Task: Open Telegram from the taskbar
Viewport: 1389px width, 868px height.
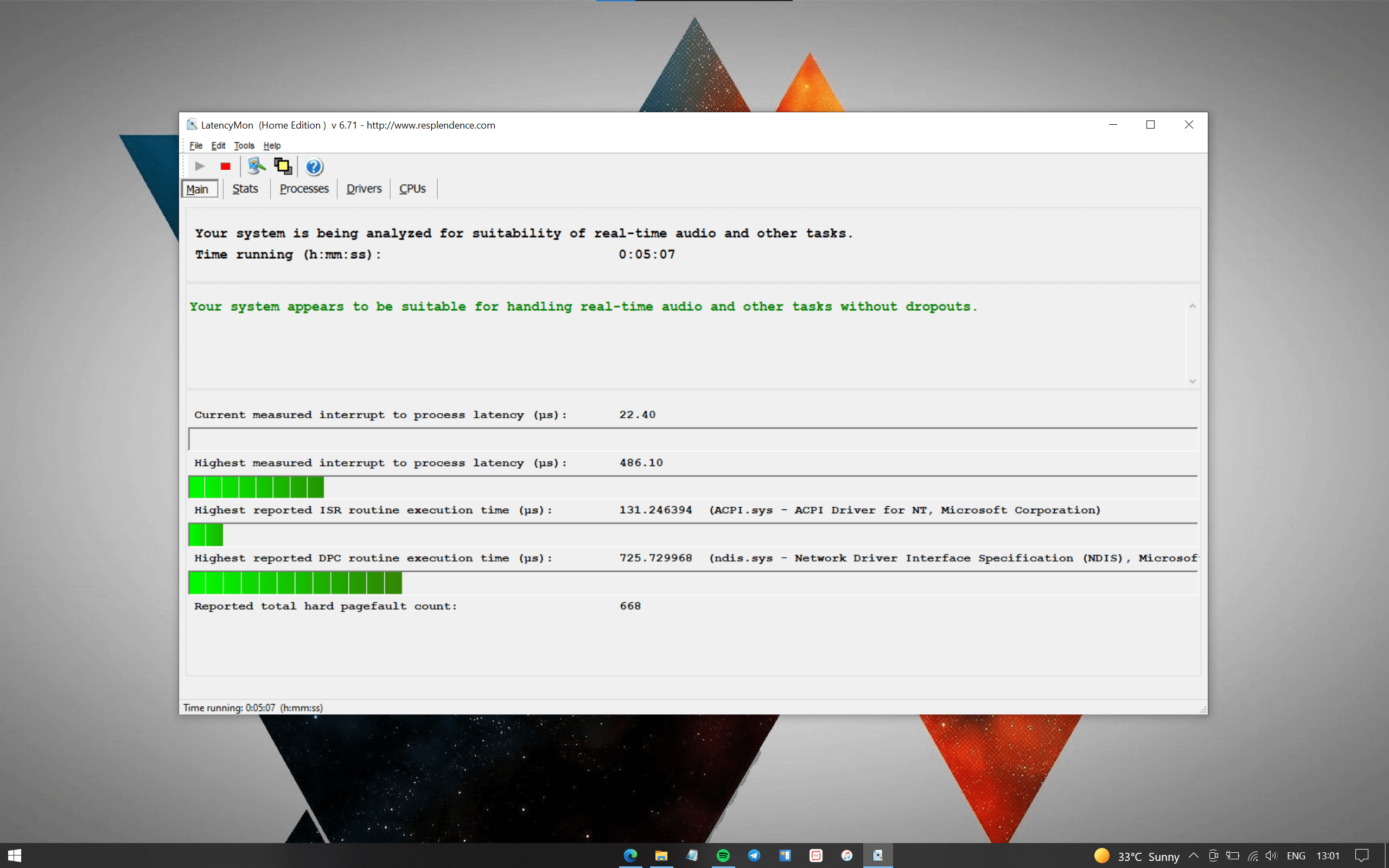Action: click(754, 856)
